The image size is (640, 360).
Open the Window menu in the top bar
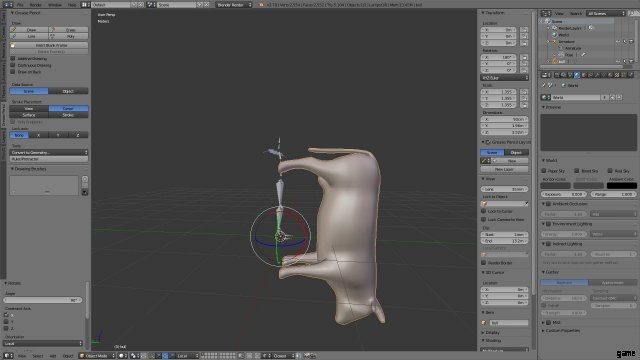[55, 5]
